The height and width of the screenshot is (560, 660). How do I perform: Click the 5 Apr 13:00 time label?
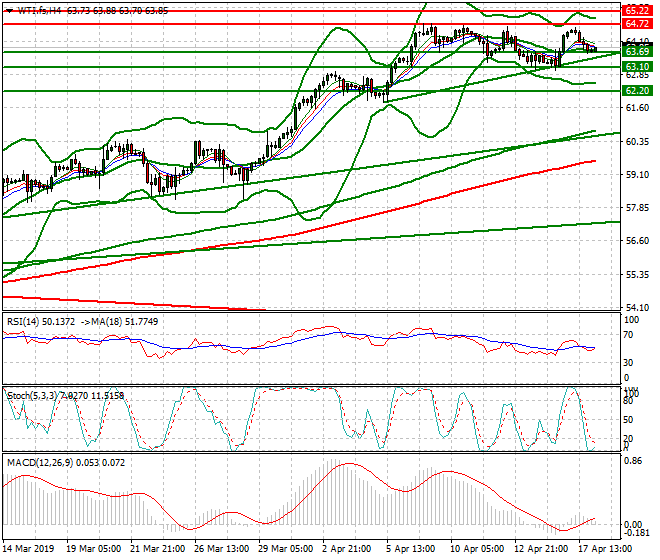coord(411,549)
